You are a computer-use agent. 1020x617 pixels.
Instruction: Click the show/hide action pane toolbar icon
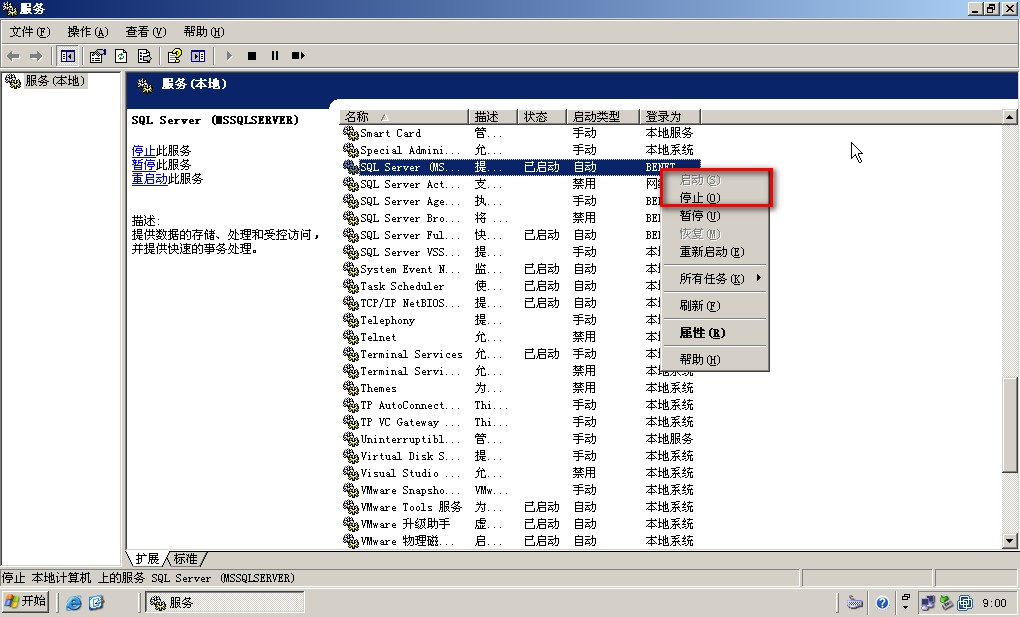pos(198,56)
